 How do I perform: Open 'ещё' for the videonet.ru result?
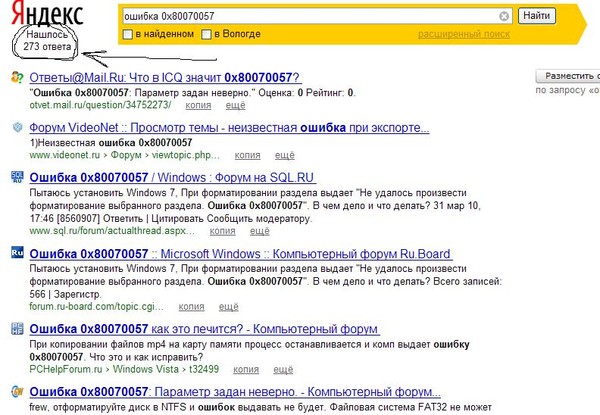pos(285,155)
